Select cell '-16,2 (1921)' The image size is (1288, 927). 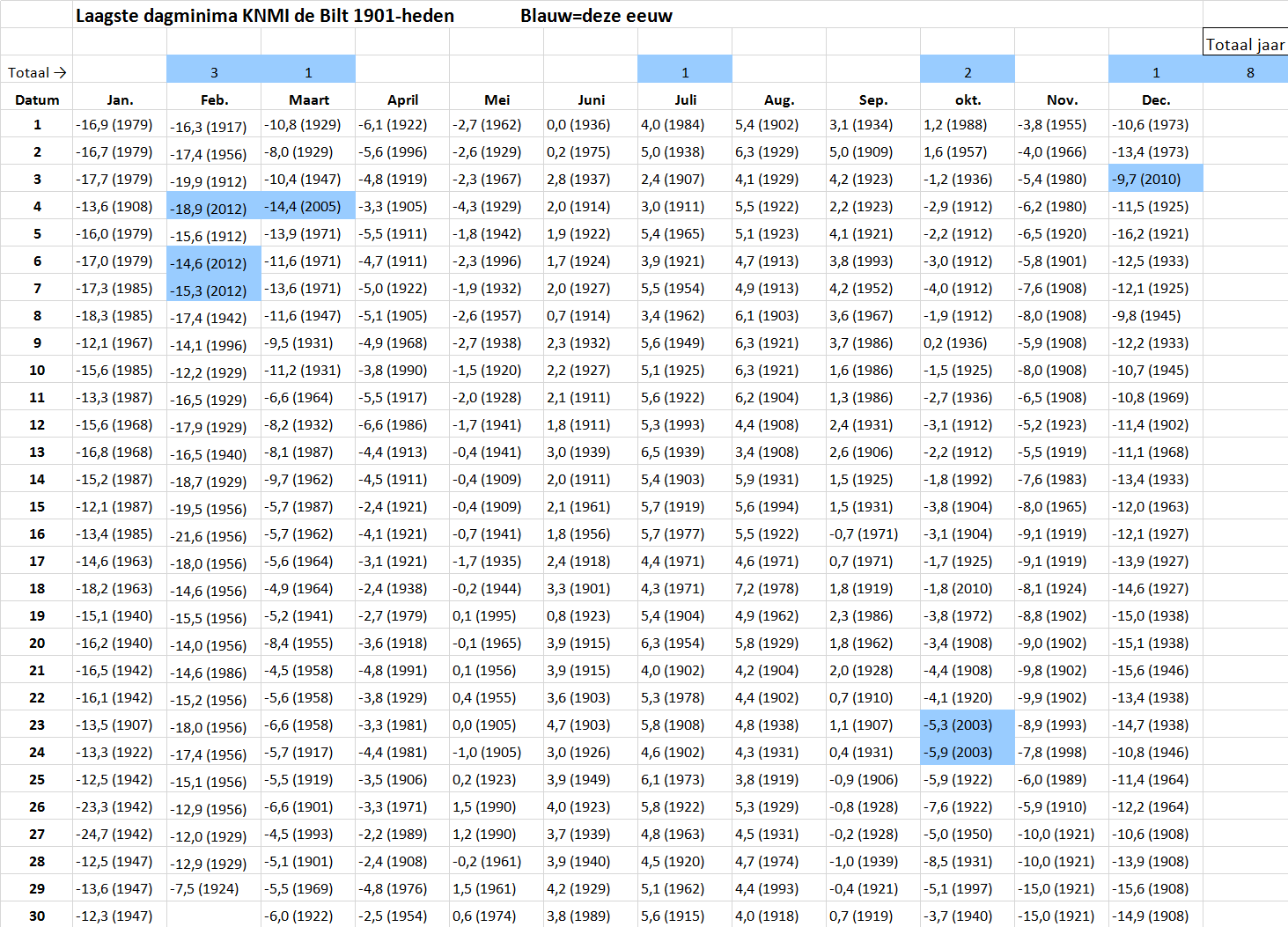point(1156,233)
